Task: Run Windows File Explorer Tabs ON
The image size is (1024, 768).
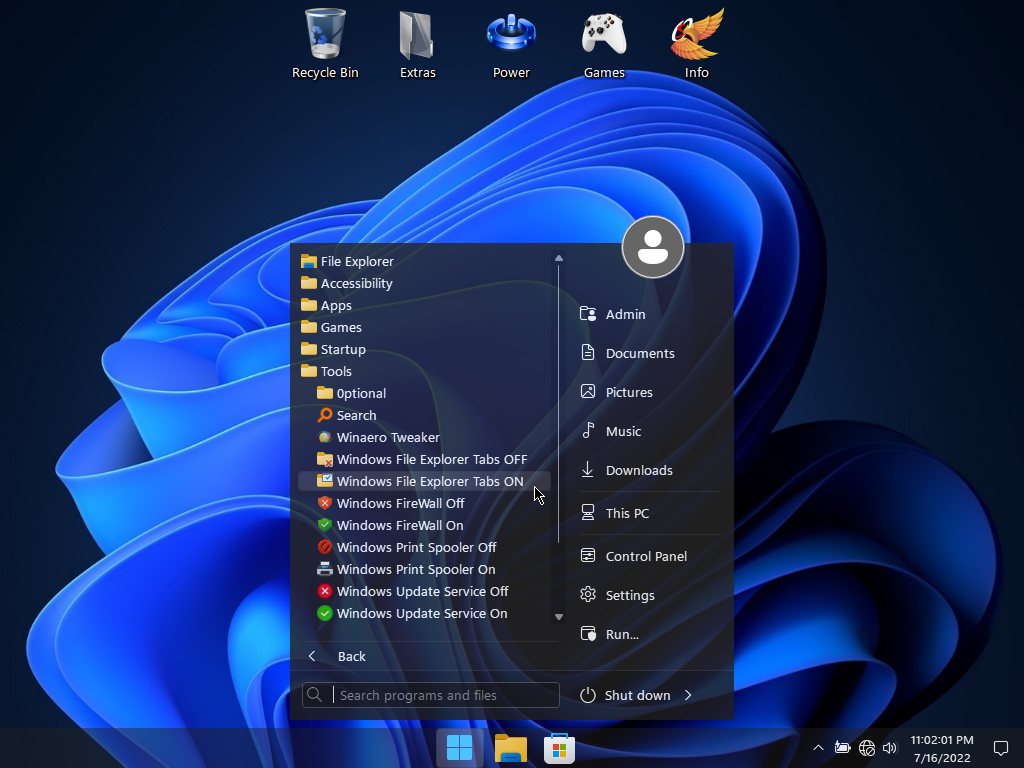Action: click(x=424, y=481)
